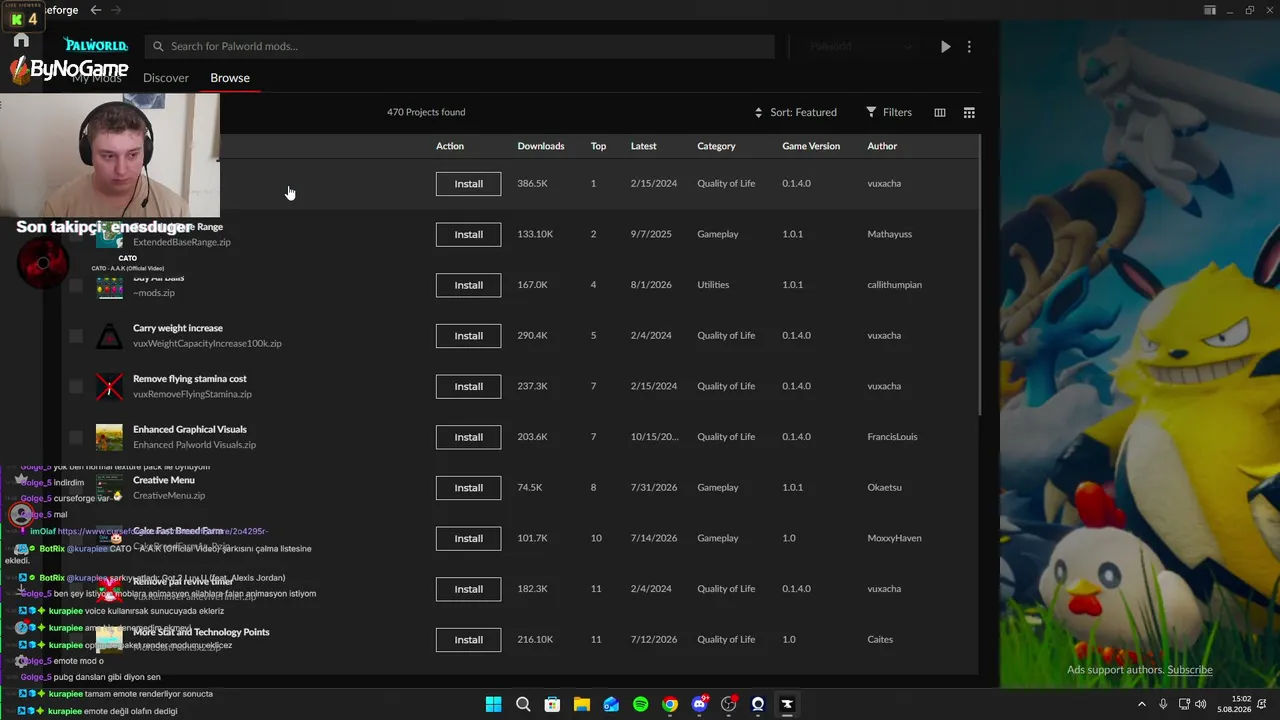Viewport: 1280px width, 720px height.
Task: Sort by the Latest column header
Action: pos(644,146)
